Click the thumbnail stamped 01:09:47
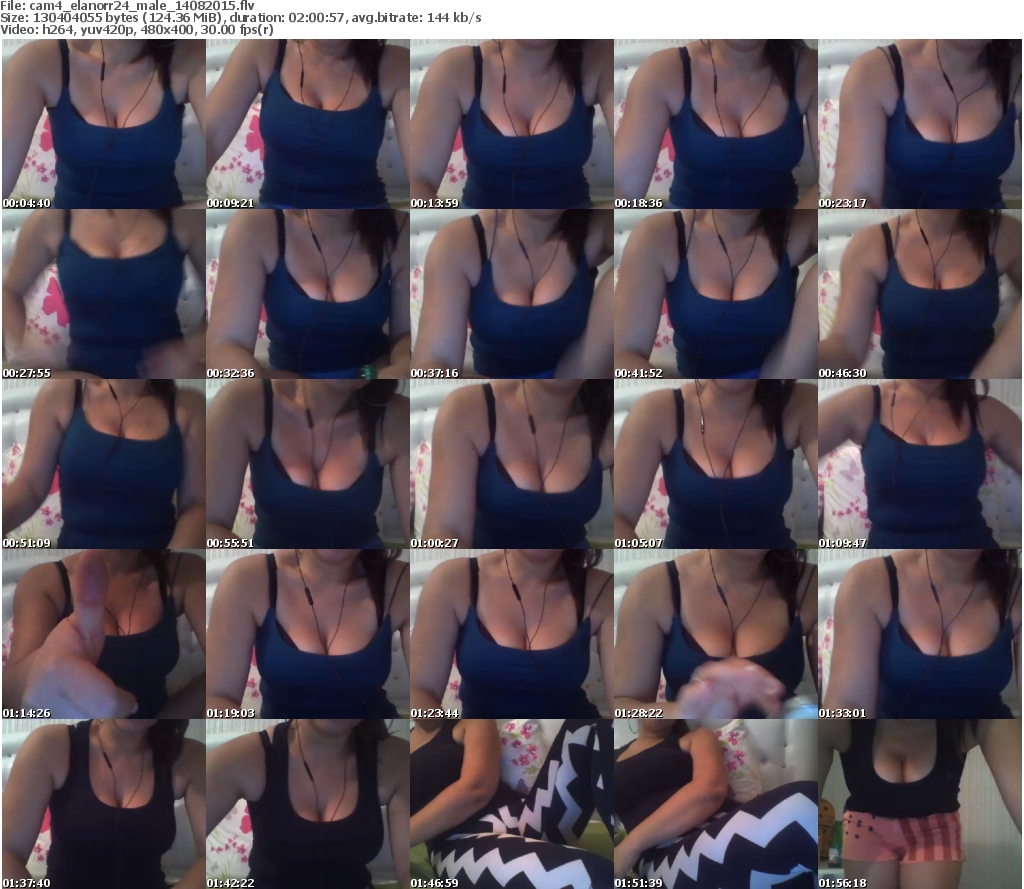This screenshot has width=1024, height=889. (x=920, y=464)
